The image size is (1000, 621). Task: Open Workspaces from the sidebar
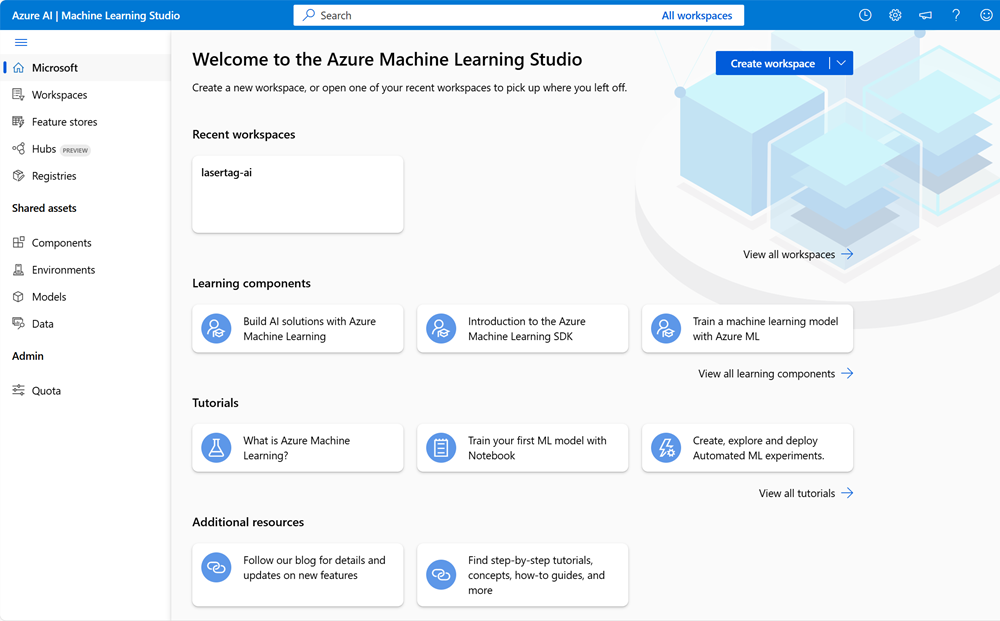tap(85, 94)
